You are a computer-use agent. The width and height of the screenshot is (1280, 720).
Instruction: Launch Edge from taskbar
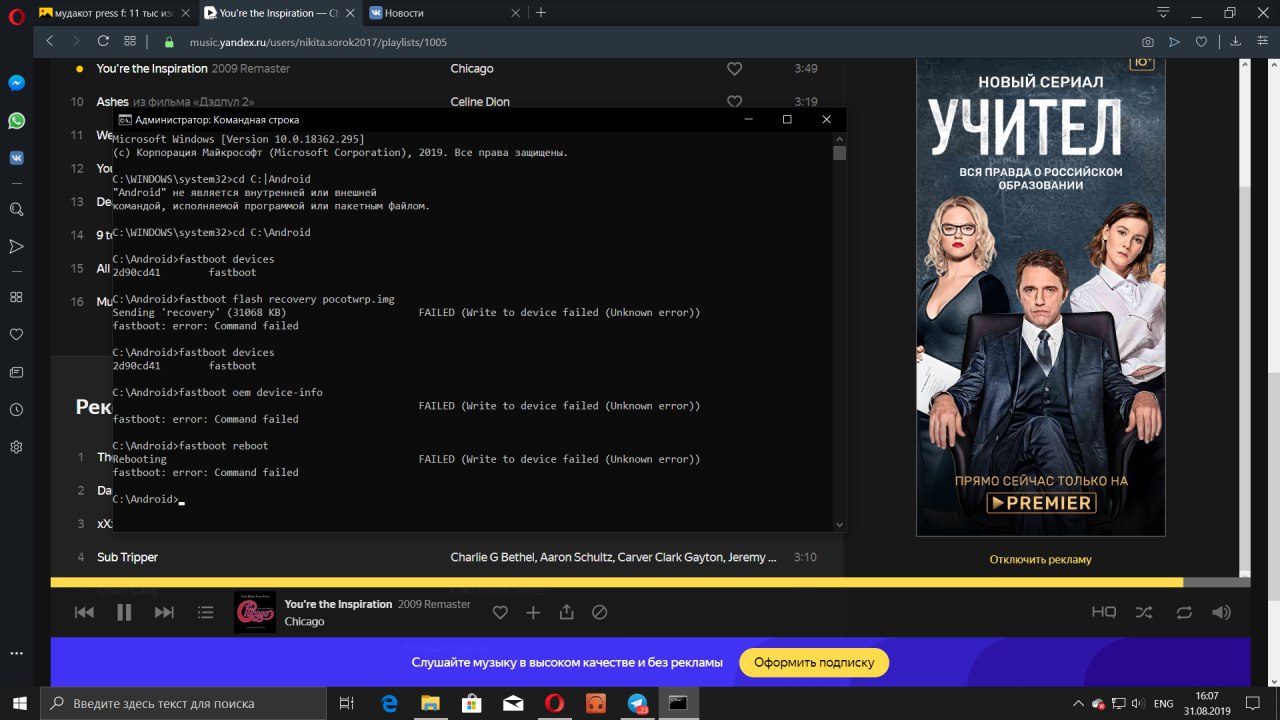[x=390, y=703]
